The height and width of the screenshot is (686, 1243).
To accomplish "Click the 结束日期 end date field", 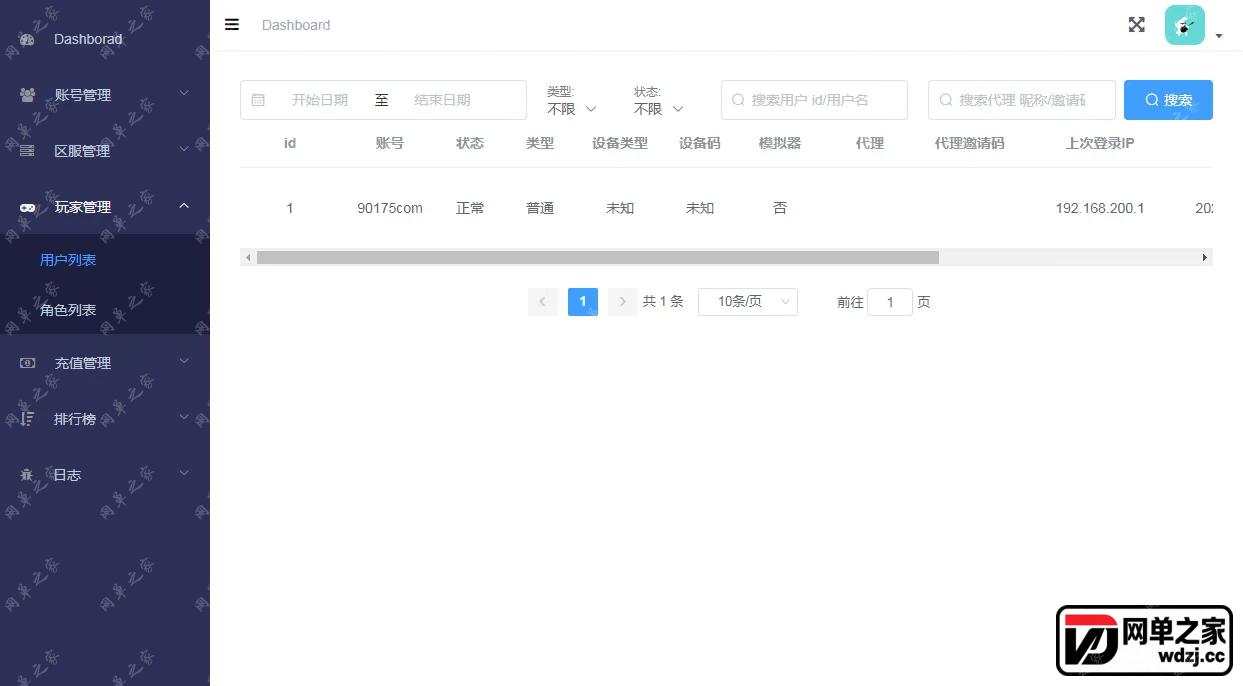I will pyautogui.click(x=443, y=100).
